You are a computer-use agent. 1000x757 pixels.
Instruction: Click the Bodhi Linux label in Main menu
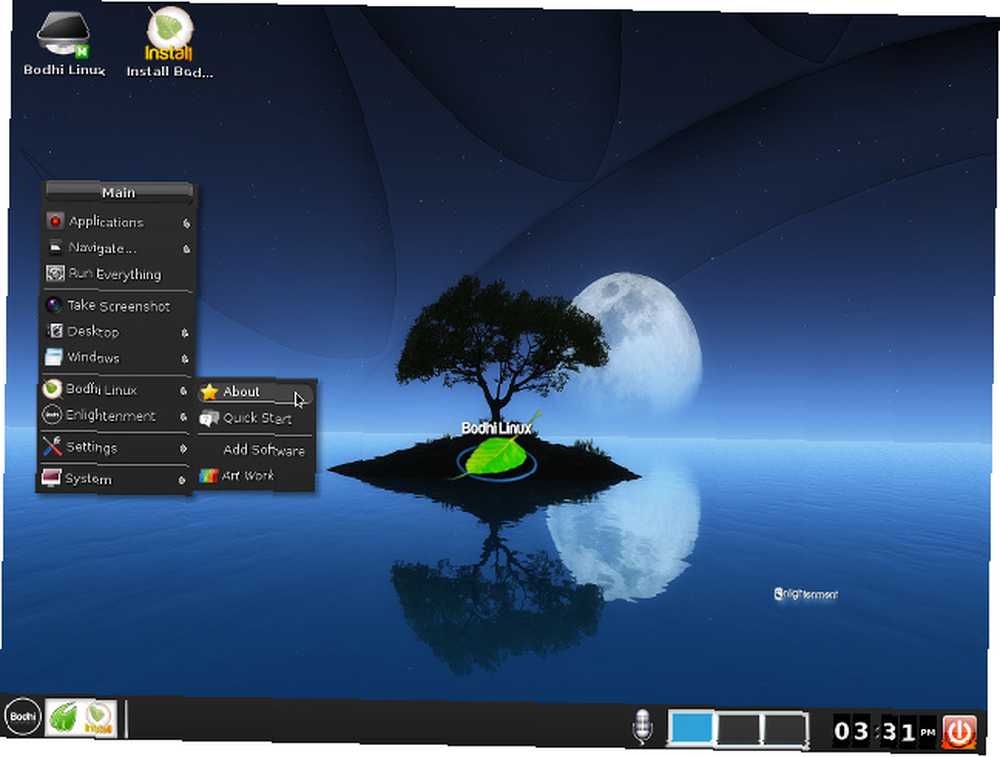101,389
